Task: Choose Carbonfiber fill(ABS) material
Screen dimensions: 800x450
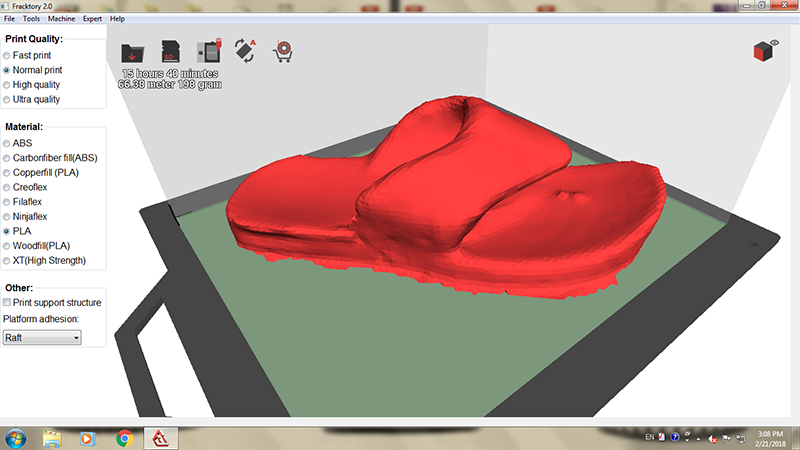Action: tap(50, 158)
